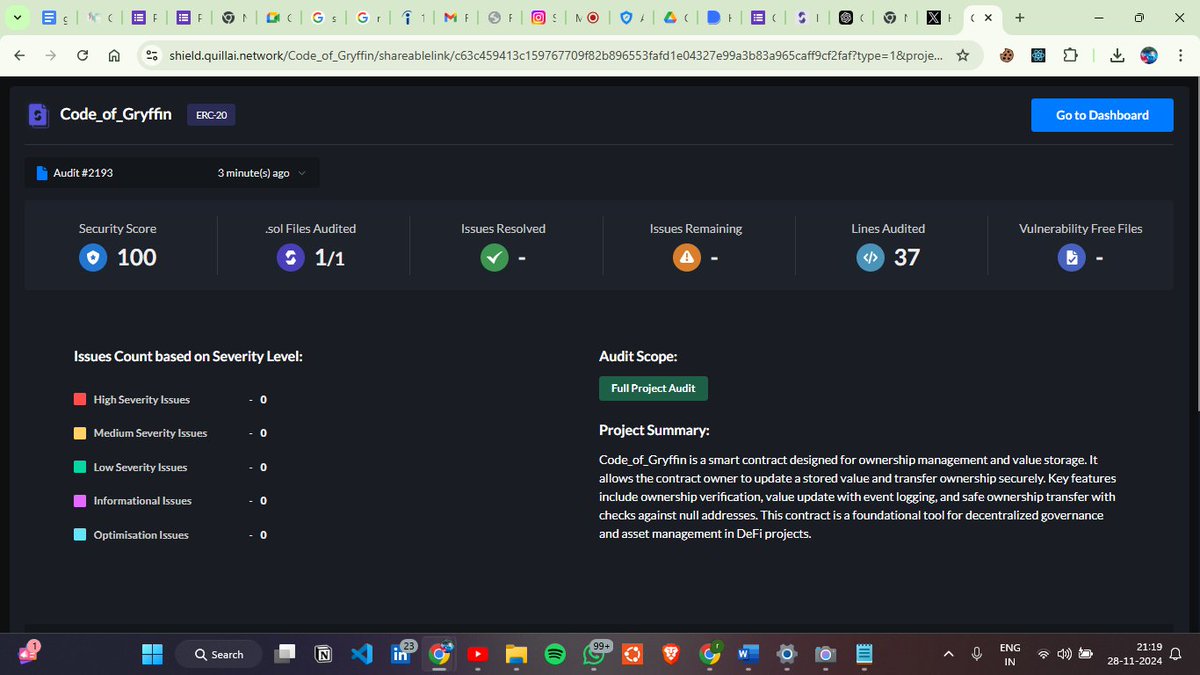Click the Chrome profile avatar

[1149, 56]
